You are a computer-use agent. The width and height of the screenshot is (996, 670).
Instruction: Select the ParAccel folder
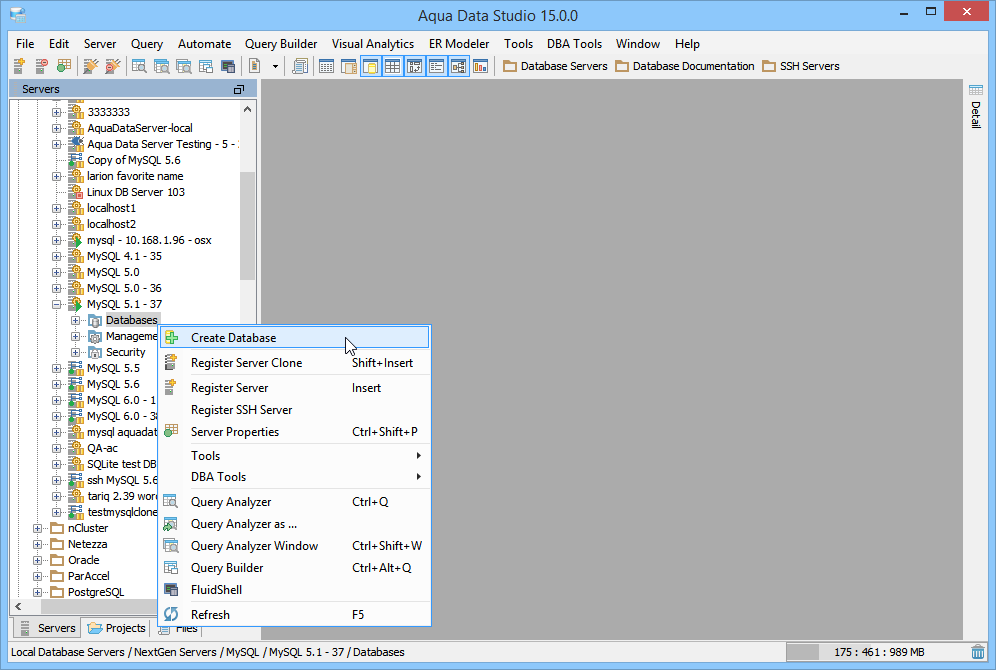coord(88,576)
